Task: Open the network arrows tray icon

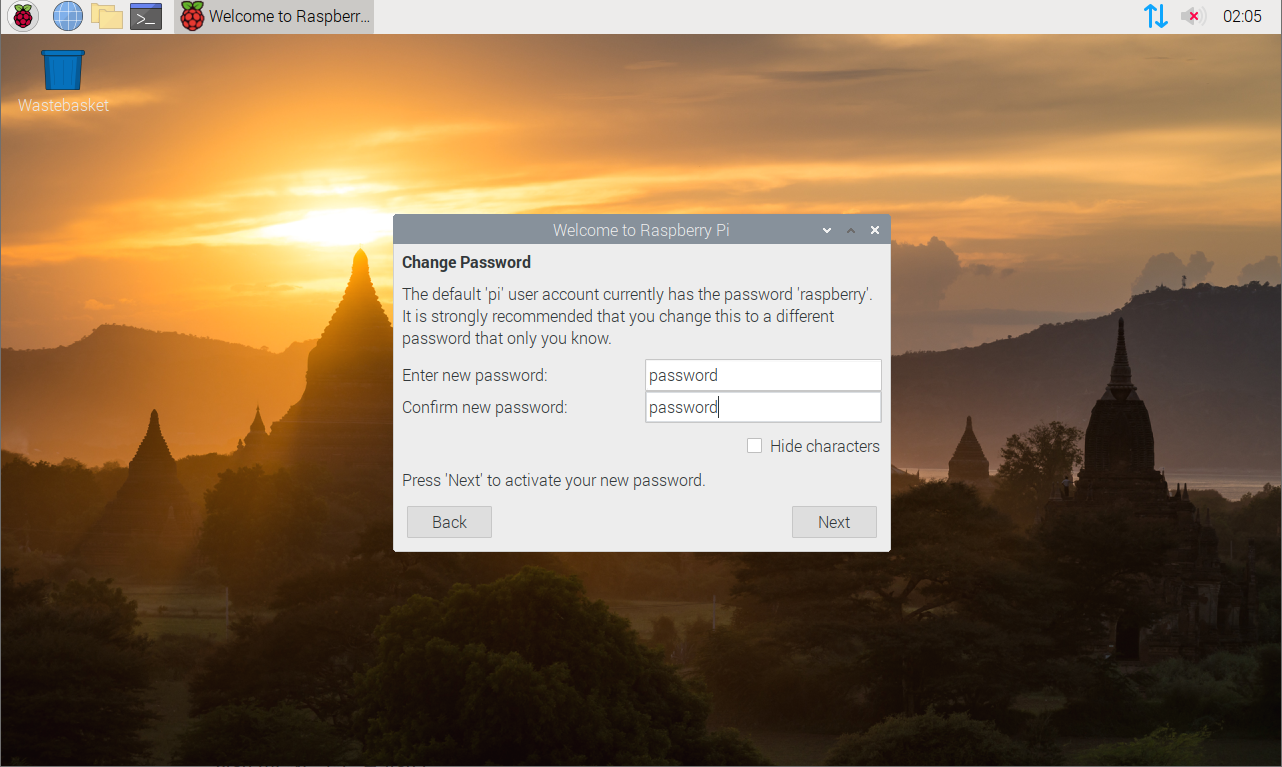Action: pos(1156,16)
